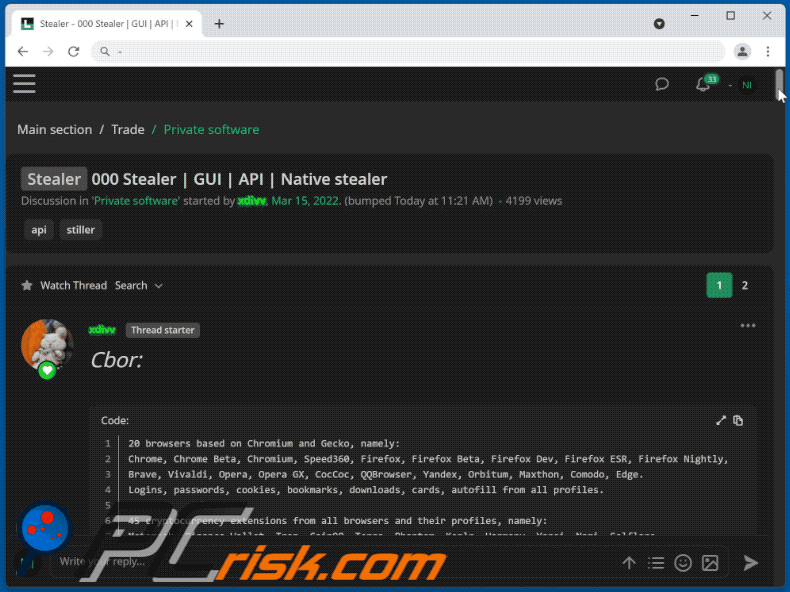The height and width of the screenshot is (592, 790).
Task: Click code line 'Logins, passwords, cookies'
Action: (x=365, y=490)
